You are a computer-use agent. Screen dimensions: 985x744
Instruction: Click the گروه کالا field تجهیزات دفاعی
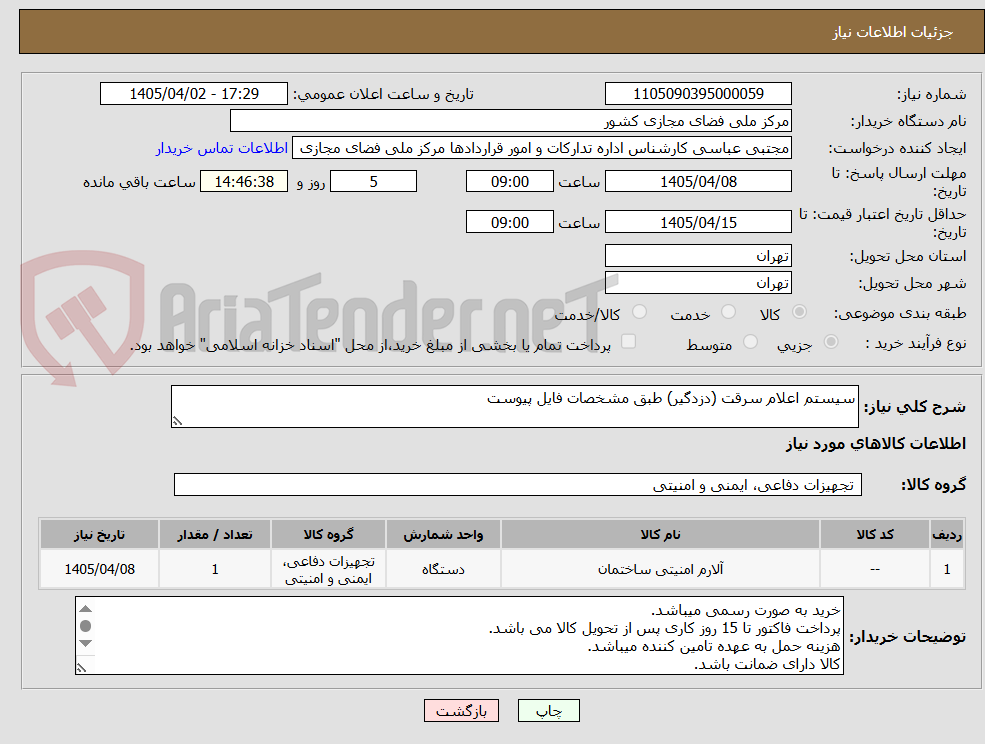(x=518, y=485)
